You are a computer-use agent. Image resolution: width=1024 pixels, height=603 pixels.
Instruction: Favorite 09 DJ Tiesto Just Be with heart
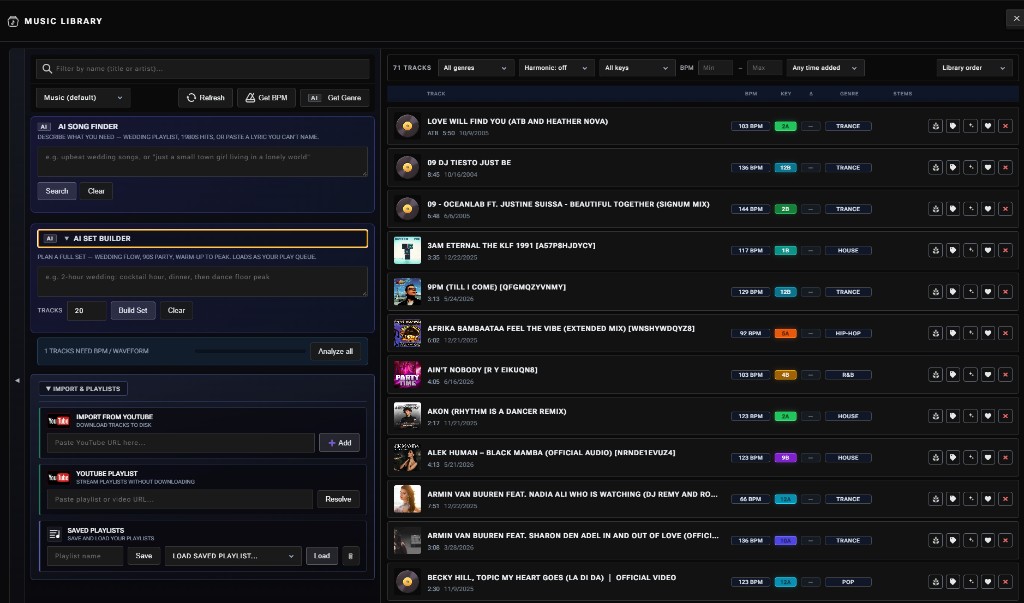[x=987, y=167]
